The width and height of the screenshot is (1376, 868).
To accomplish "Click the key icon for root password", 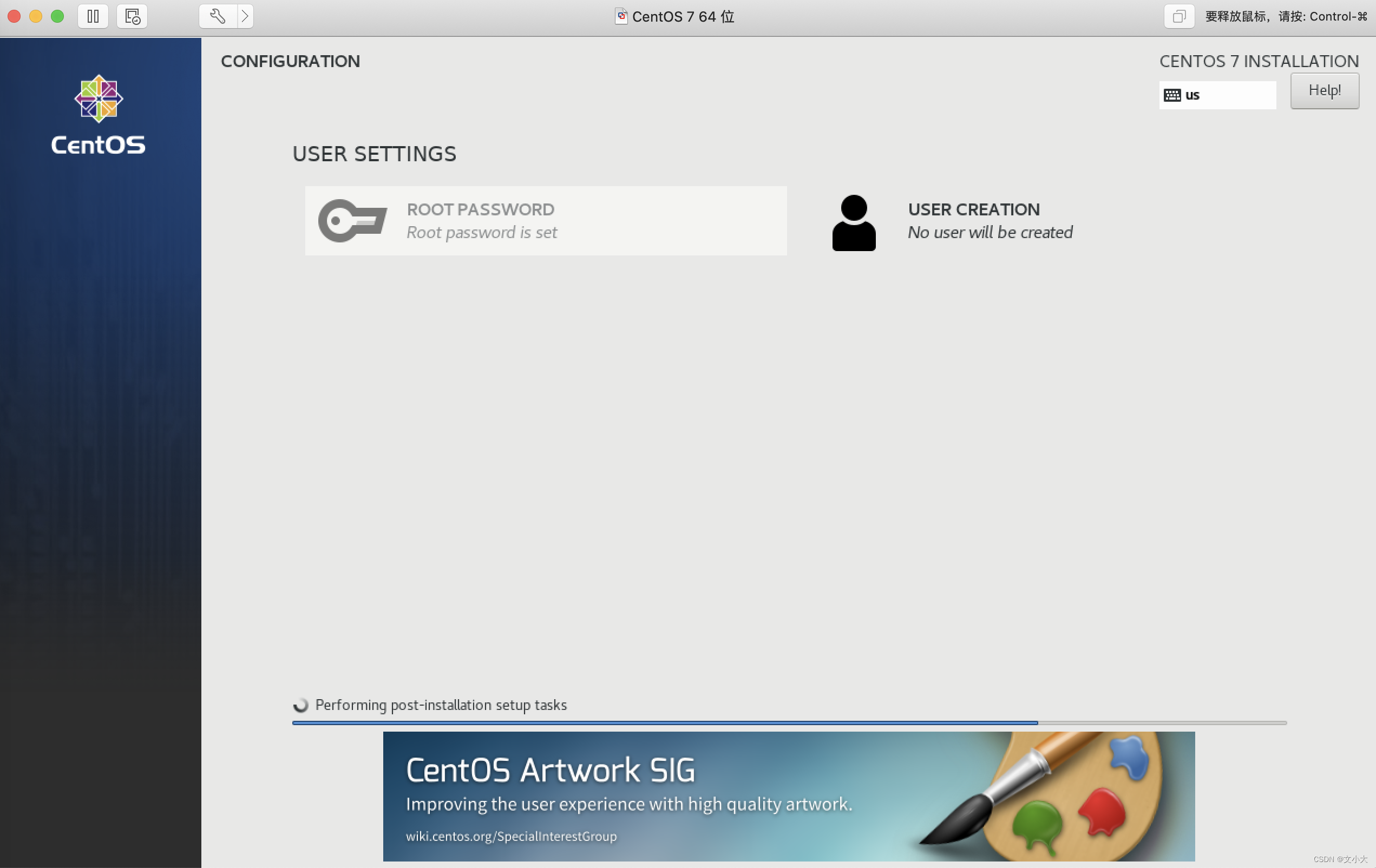I will pyautogui.click(x=352, y=221).
